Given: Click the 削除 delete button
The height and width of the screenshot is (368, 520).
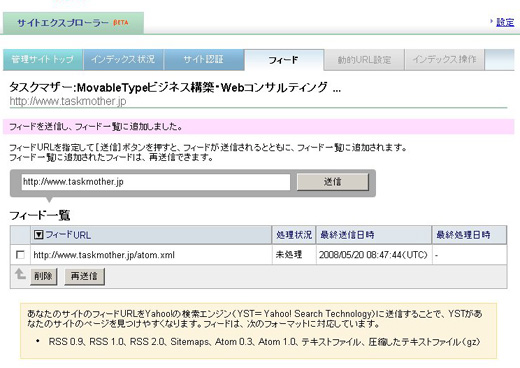Looking at the screenshot, I should click(x=43, y=276).
